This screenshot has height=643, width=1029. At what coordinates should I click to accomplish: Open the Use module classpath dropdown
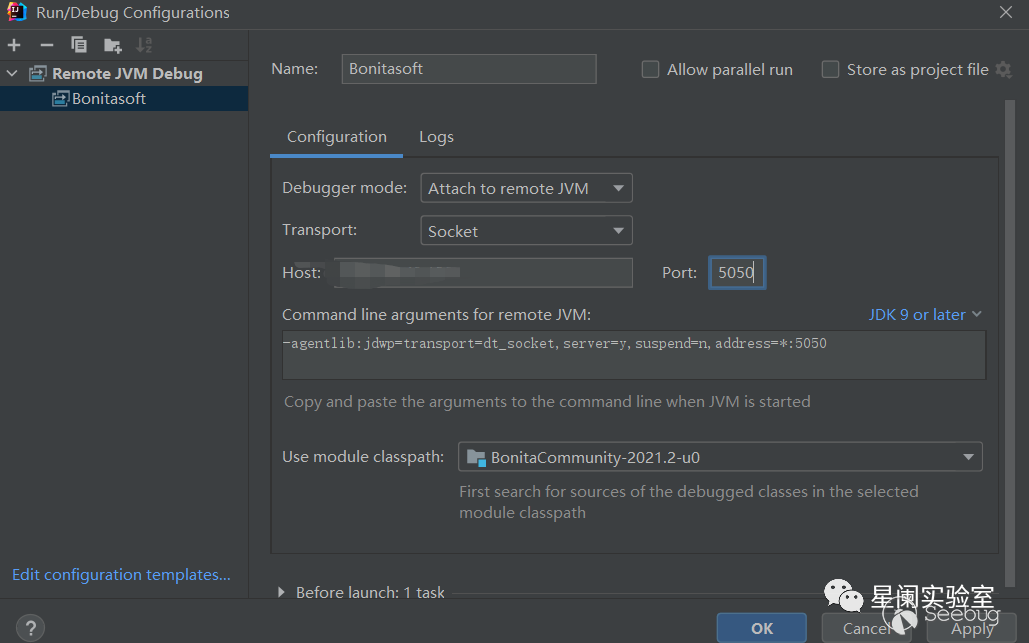pos(720,458)
